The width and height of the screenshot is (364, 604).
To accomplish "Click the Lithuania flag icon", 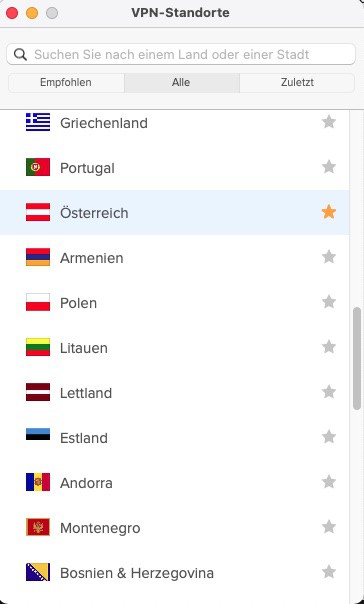I will (38, 347).
